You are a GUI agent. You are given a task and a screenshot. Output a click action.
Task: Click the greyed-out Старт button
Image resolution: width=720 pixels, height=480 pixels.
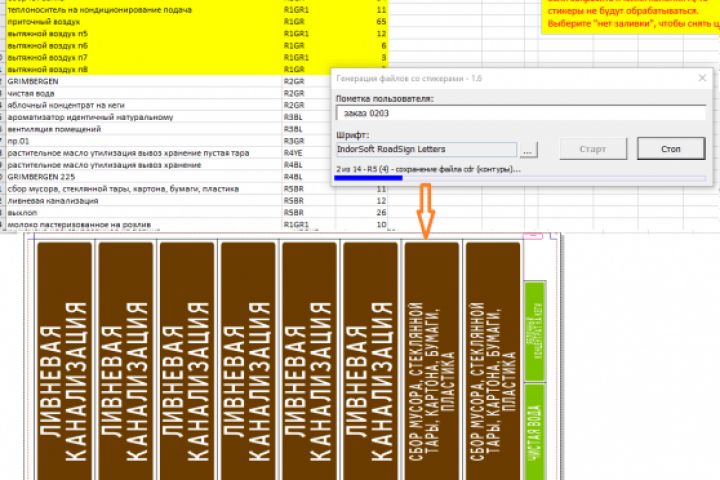click(593, 149)
